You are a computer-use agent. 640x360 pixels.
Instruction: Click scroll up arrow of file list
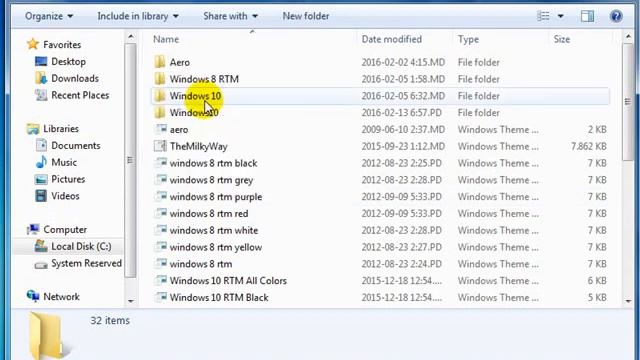click(628, 37)
